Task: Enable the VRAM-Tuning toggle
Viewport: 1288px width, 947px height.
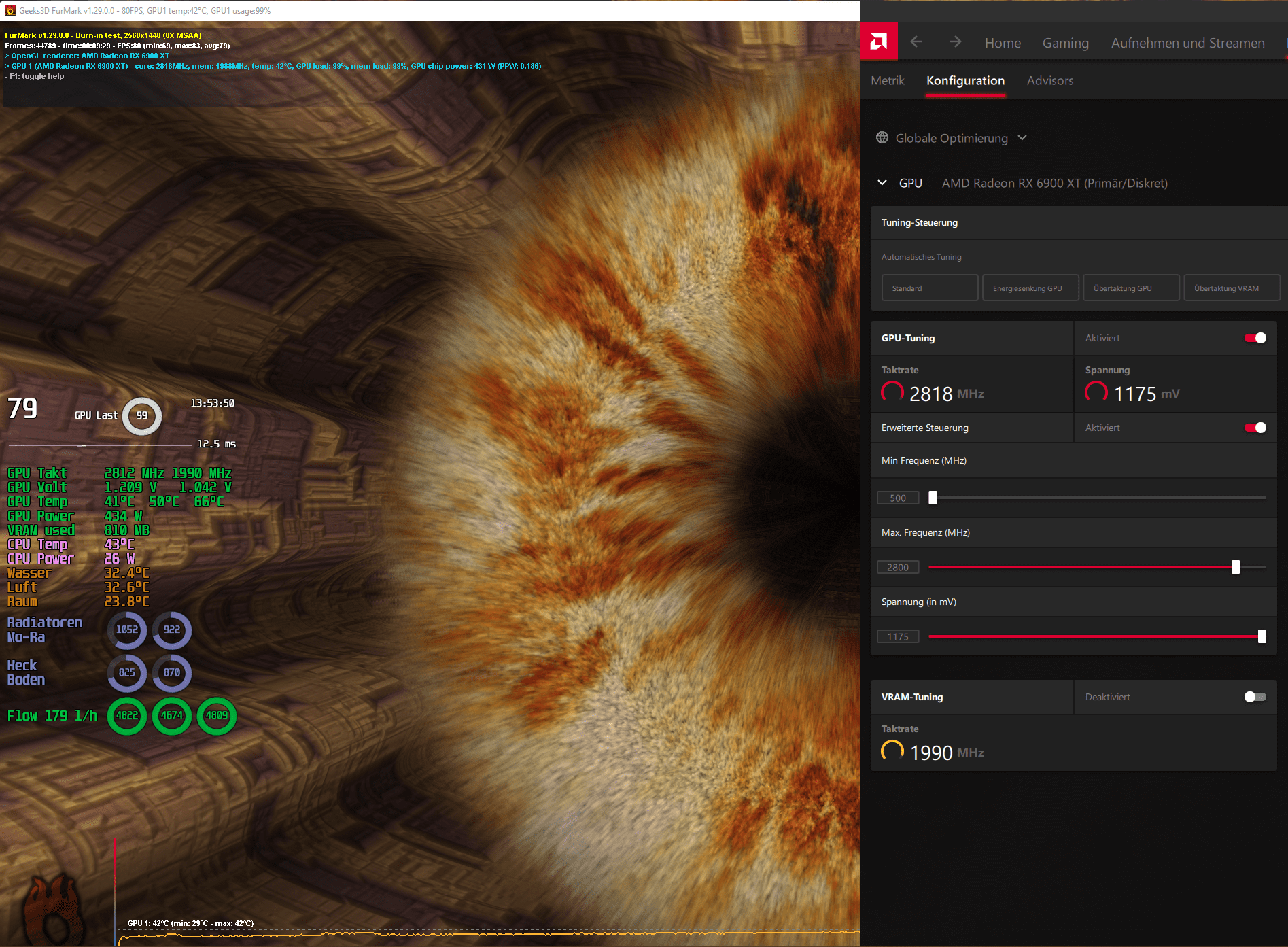Action: 1255,697
